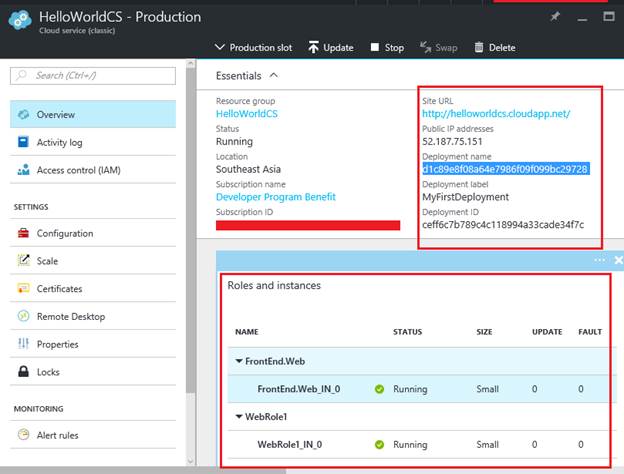This screenshot has width=624, height=474.
Task: Focus the Search (Ctrl+/) field
Action: click(93, 76)
